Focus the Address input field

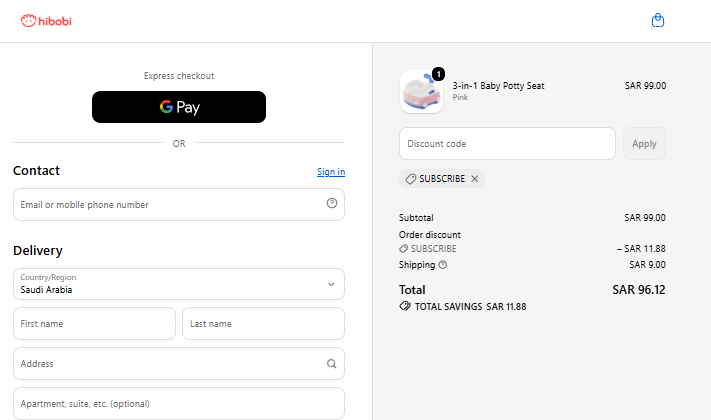click(179, 364)
